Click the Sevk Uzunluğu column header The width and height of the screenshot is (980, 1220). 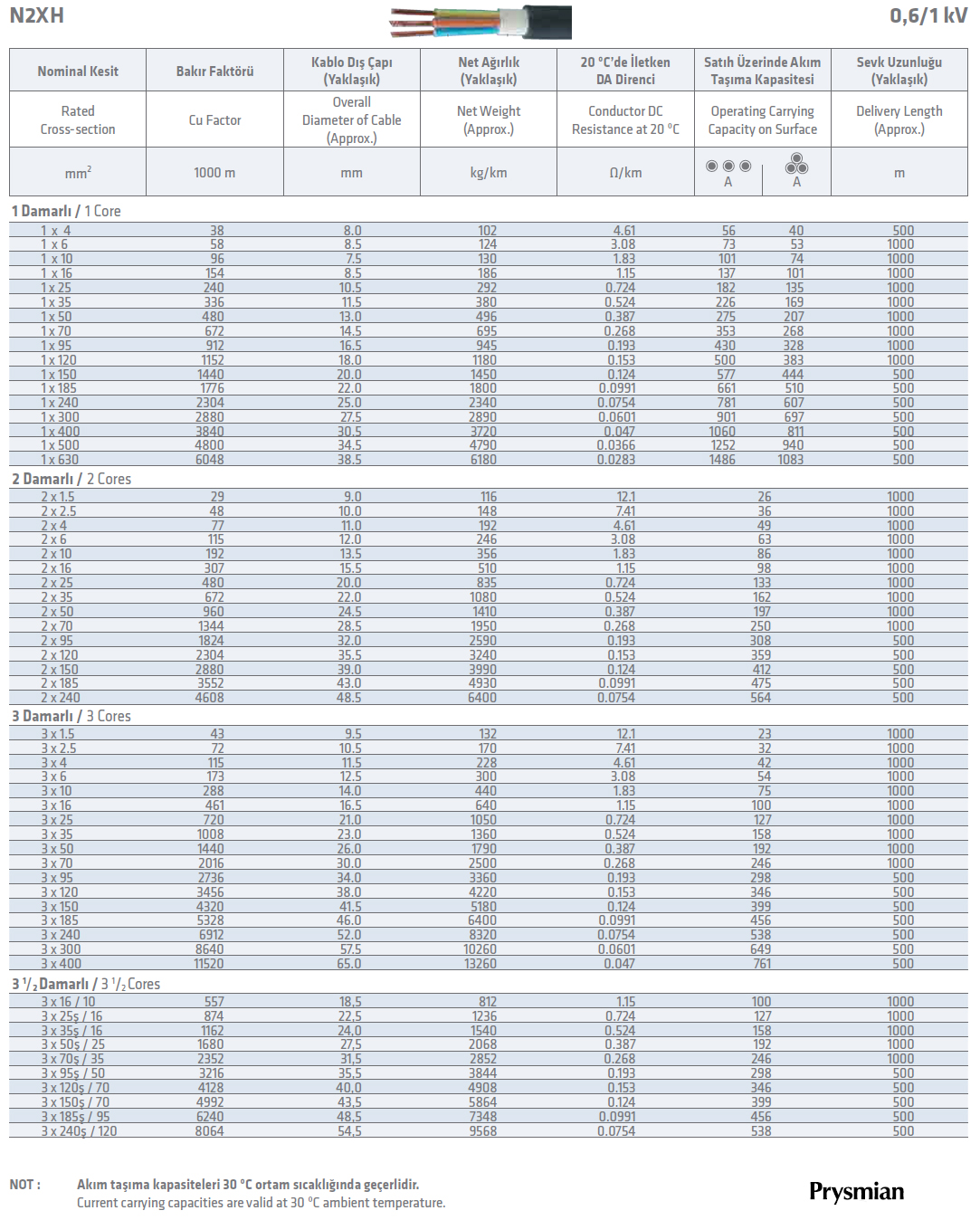(899, 71)
